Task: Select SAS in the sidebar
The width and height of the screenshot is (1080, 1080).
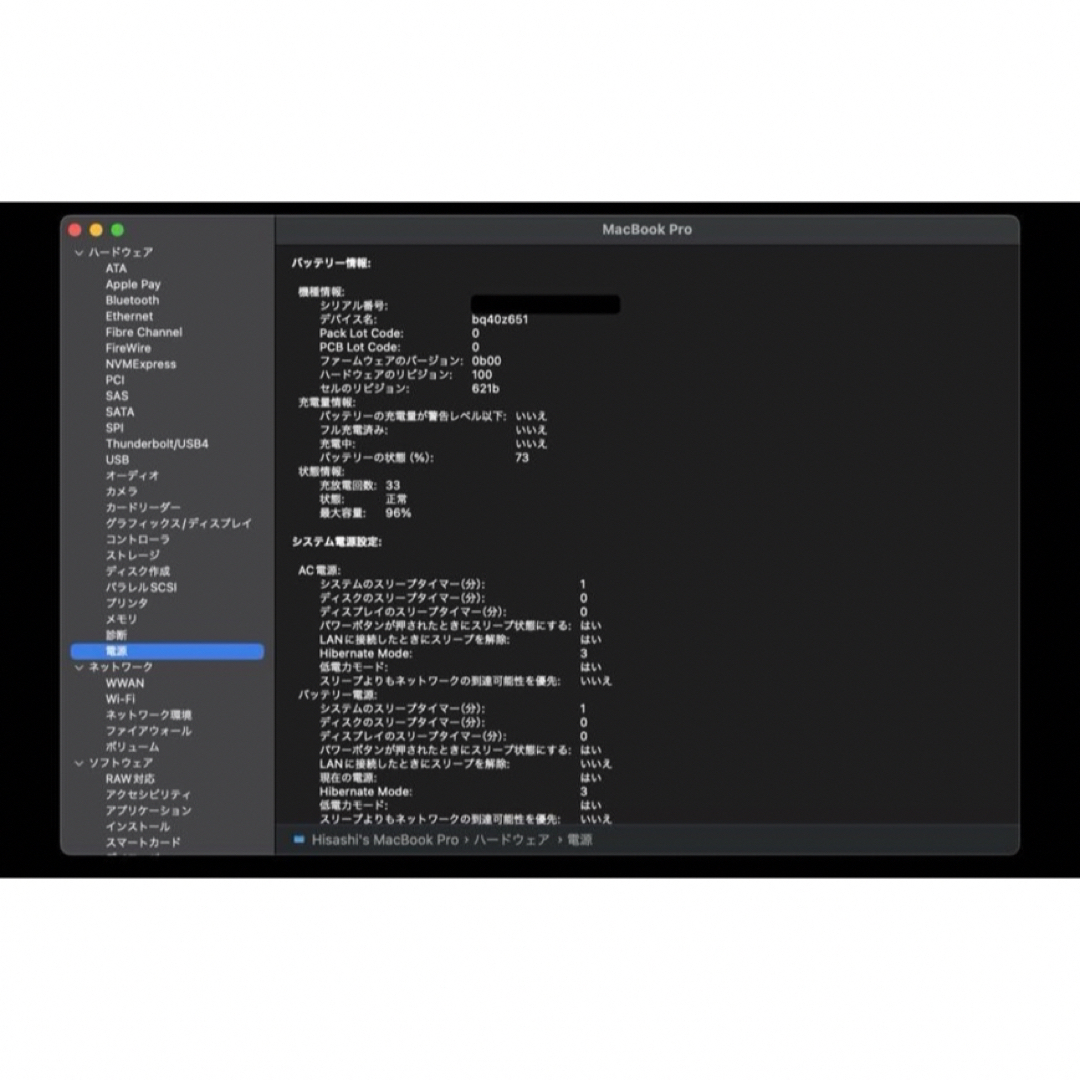Action: pyautogui.click(x=117, y=396)
